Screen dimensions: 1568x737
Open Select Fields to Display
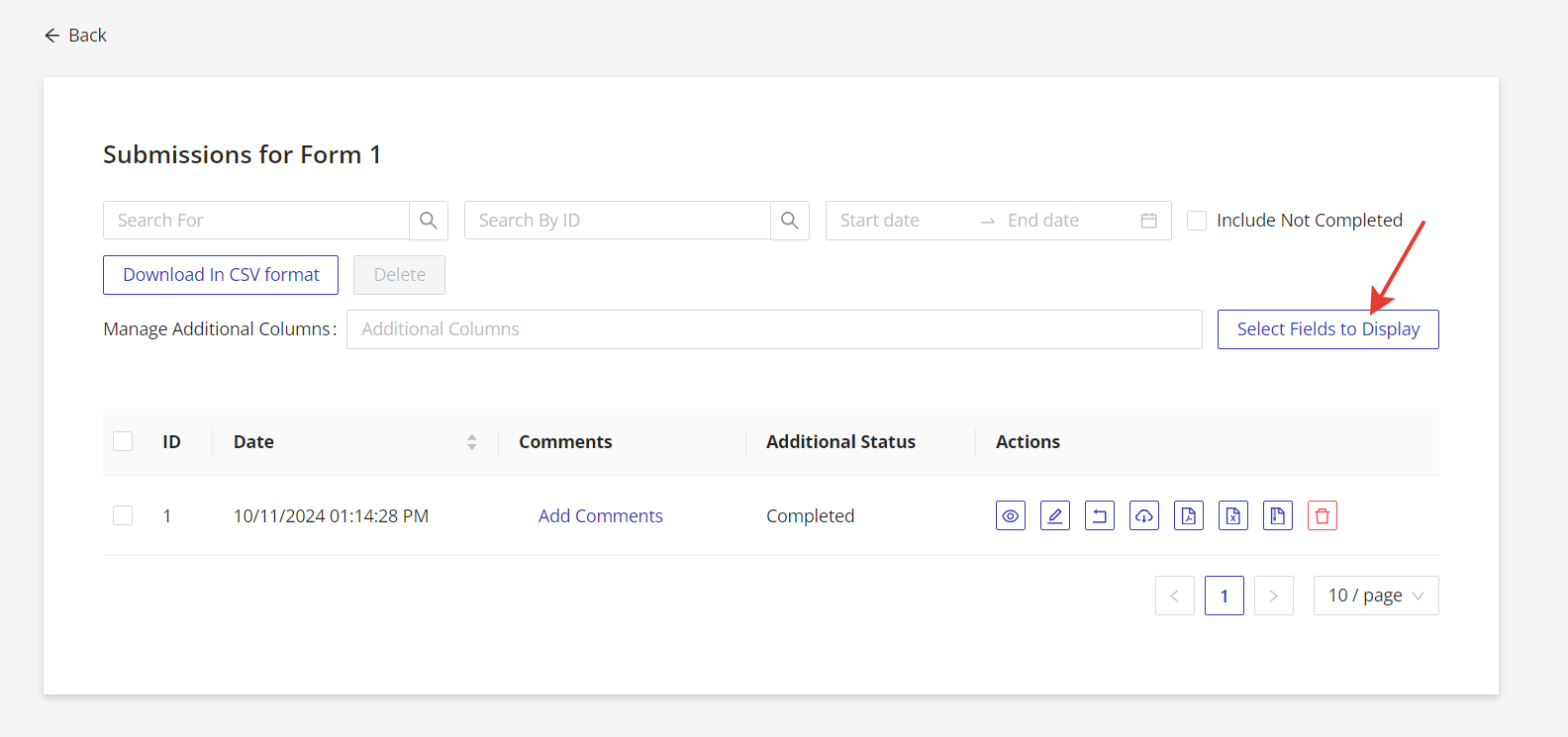[1327, 329]
